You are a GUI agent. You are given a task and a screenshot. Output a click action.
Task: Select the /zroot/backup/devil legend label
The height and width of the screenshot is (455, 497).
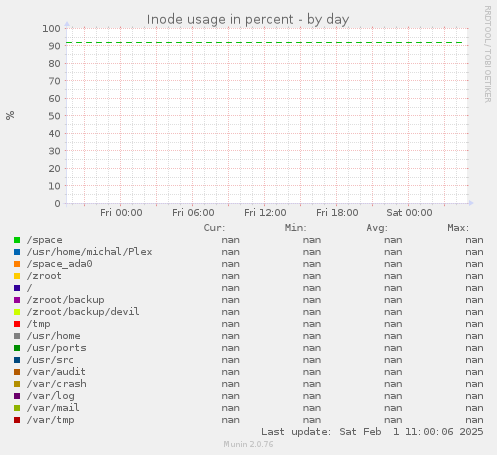tap(83, 312)
